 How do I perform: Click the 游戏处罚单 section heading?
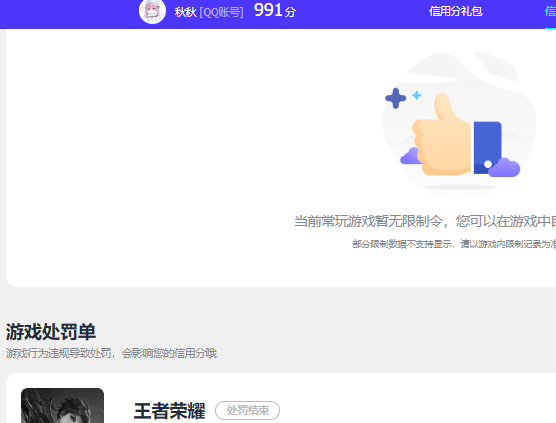pyautogui.click(x=51, y=332)
